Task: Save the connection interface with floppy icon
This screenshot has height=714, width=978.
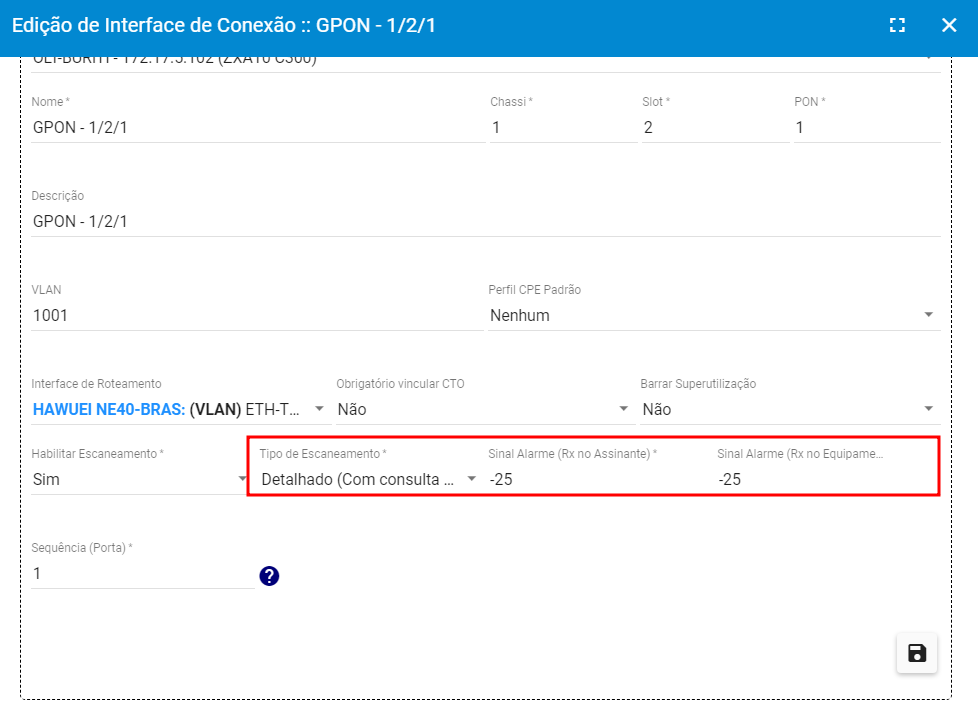Action: tap(916, 653)
